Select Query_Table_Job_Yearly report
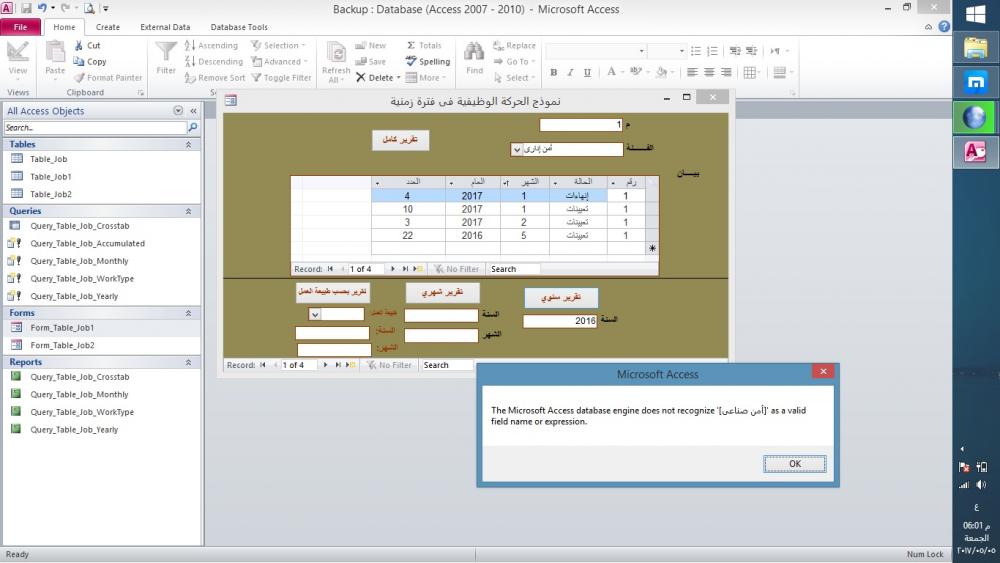 pos(74,430)
